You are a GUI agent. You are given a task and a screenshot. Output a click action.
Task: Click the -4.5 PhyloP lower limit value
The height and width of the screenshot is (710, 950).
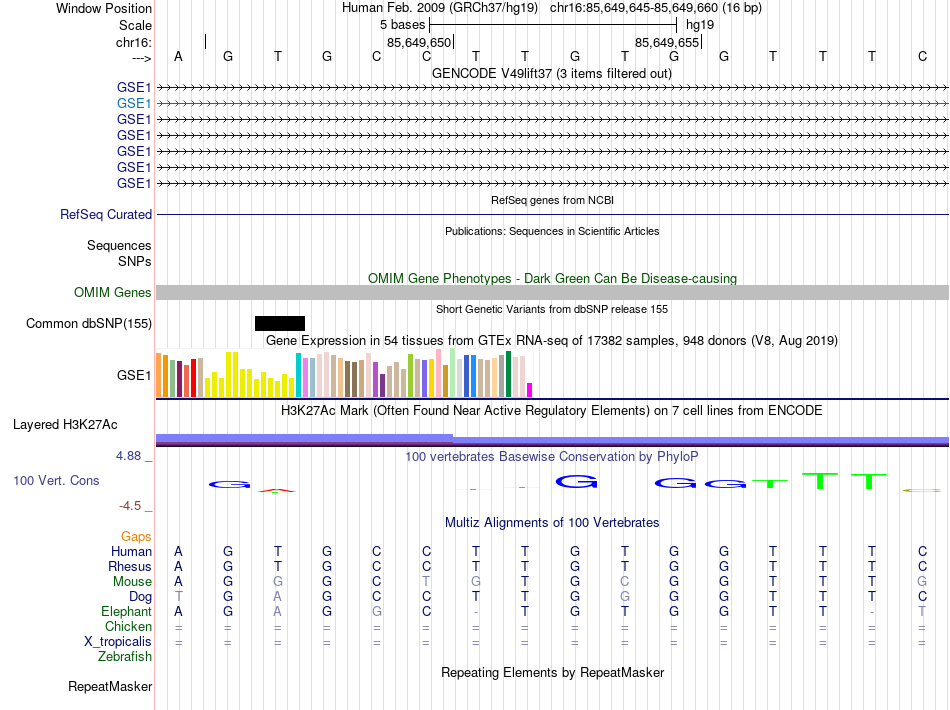click(x=130, y=506)
